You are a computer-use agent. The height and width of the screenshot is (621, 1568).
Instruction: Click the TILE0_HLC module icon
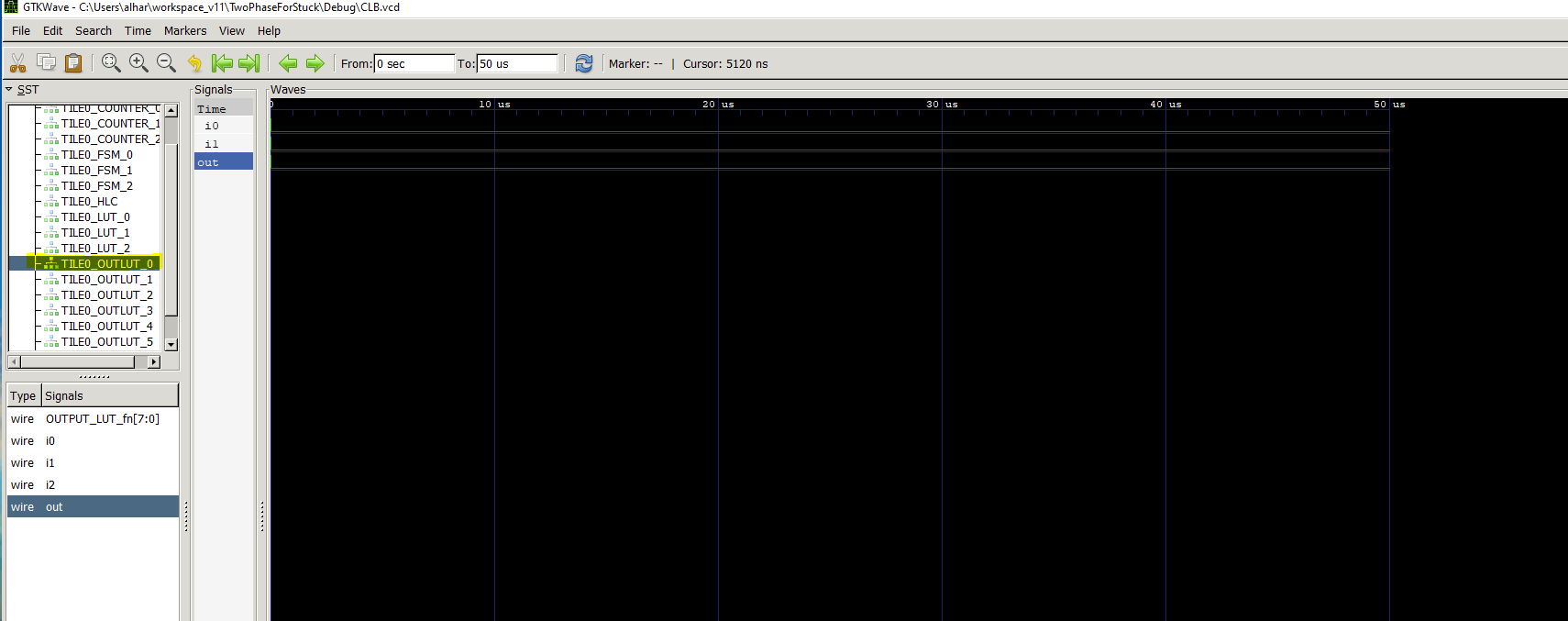(x=51, y=202)
